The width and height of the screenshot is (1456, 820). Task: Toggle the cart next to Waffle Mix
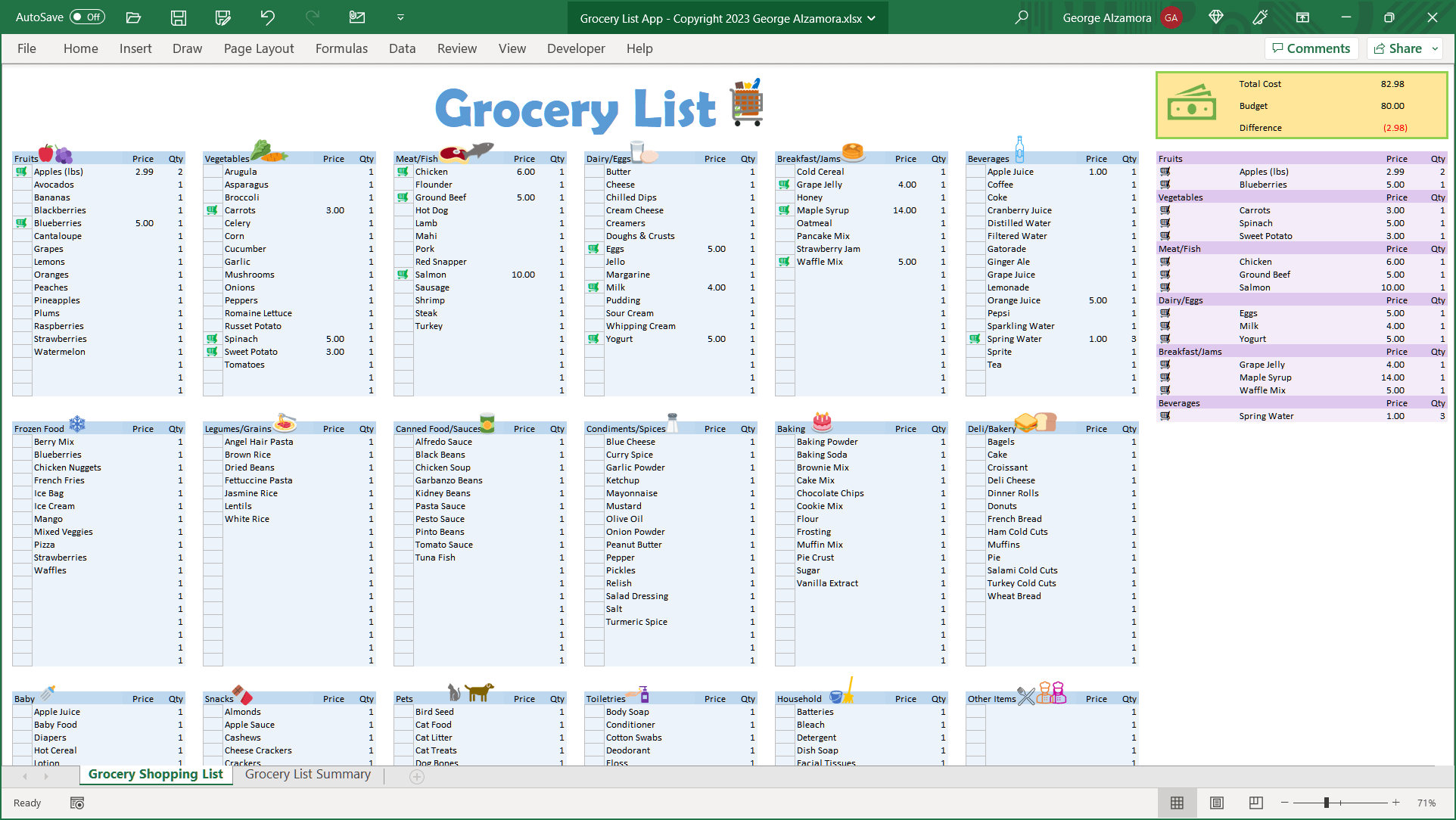coord(783,261)
